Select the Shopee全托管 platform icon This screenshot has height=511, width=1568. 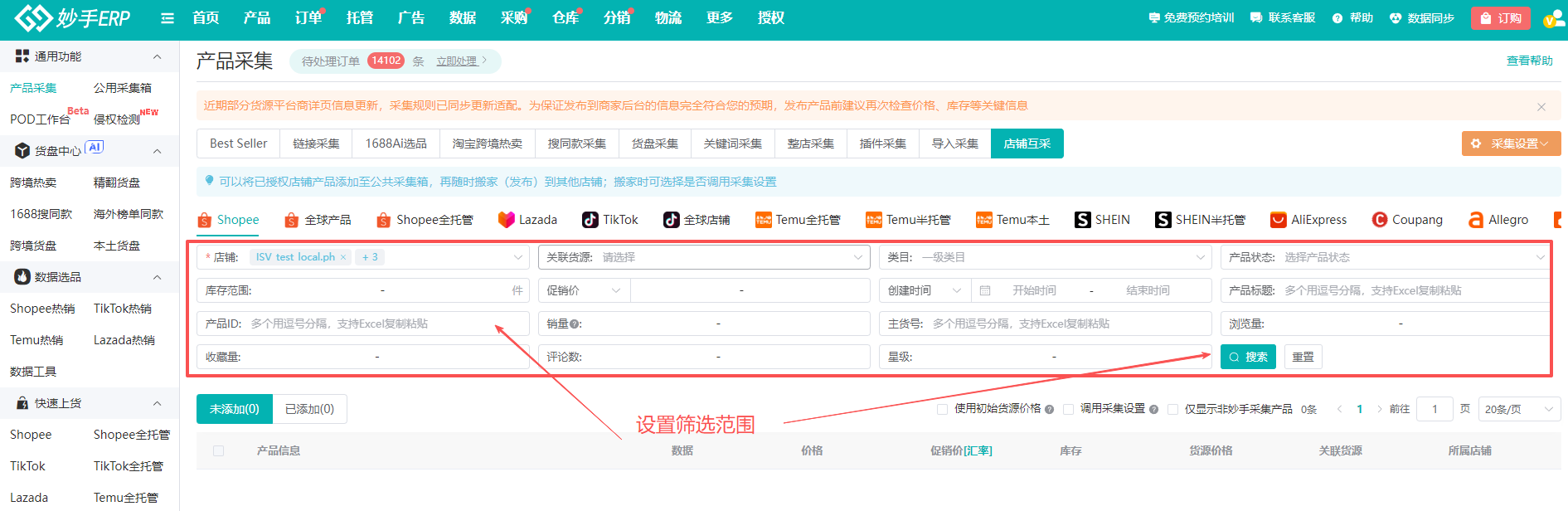[383, 220]
